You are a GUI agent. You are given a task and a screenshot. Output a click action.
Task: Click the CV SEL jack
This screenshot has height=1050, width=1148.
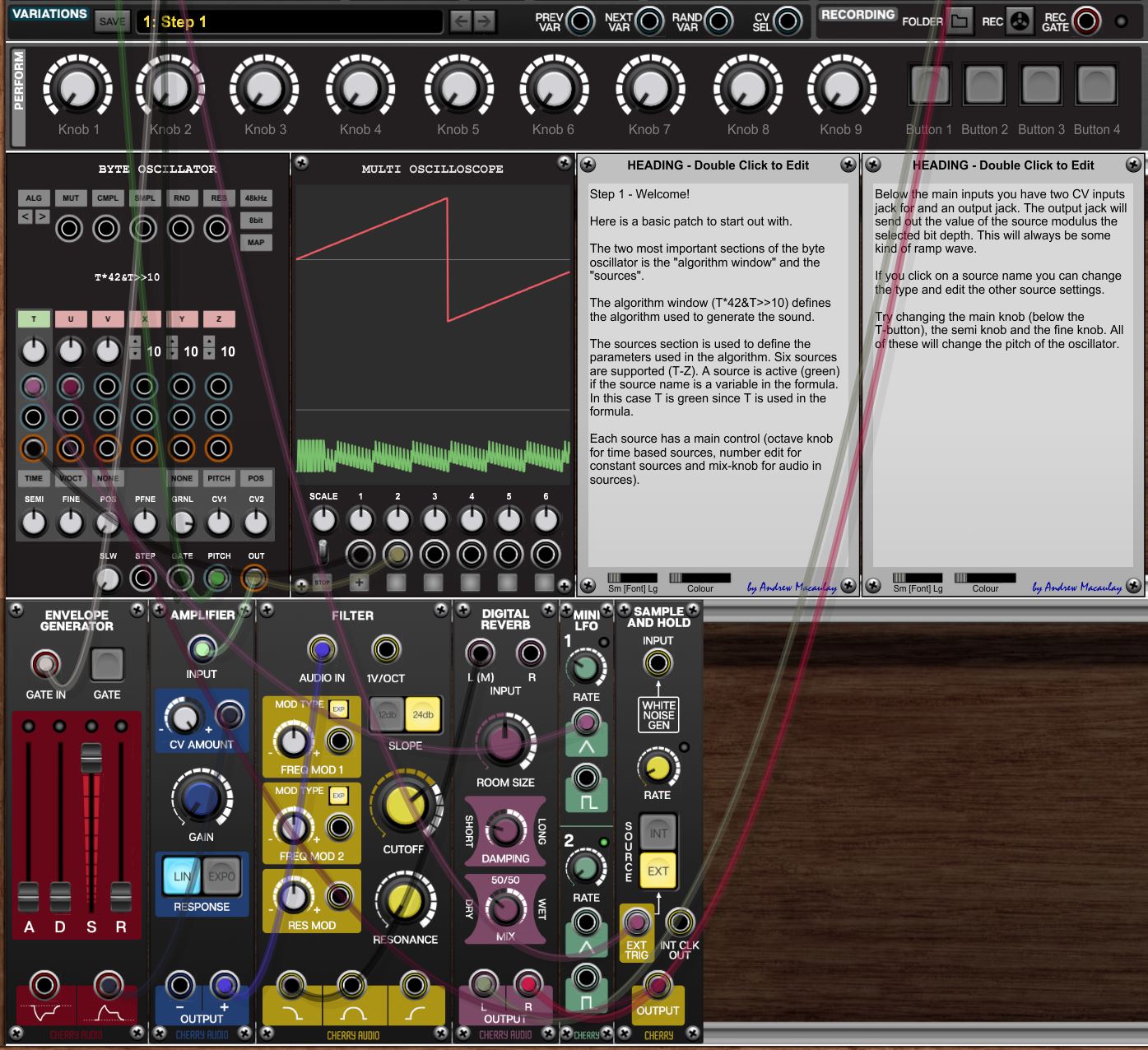coord(787,21)
